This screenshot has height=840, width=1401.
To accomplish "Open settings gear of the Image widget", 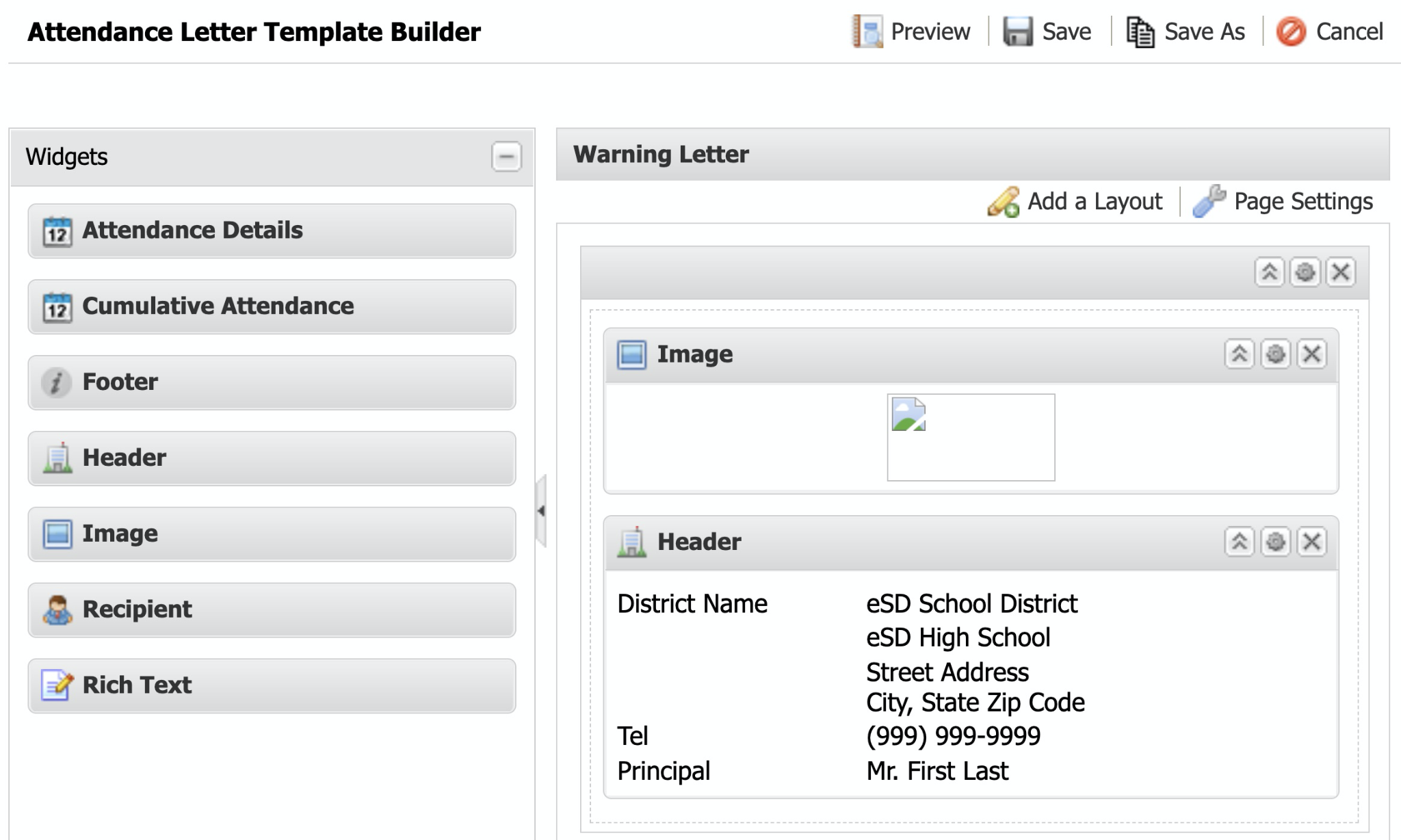I will pyautogui.click(x=1275, y=354).
